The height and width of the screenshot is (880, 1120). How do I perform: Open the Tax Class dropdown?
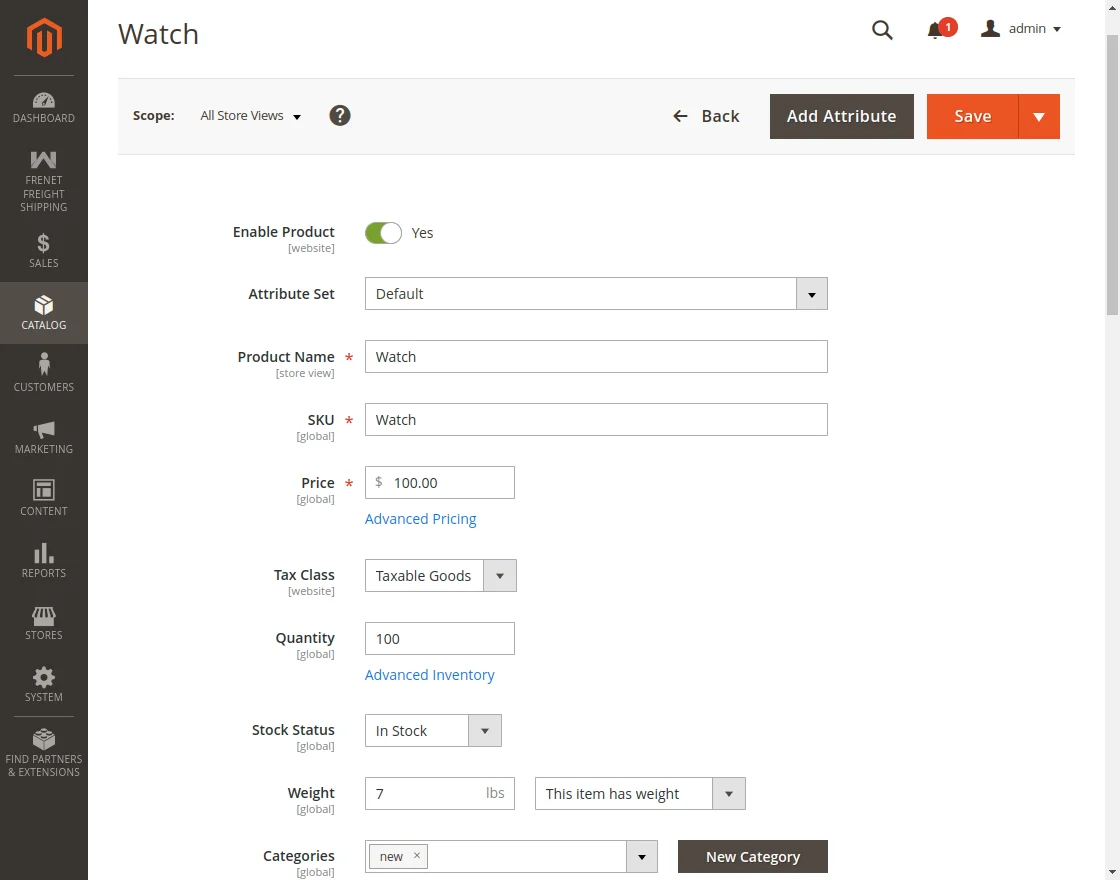pyautogui.click(x=499, y=575)
